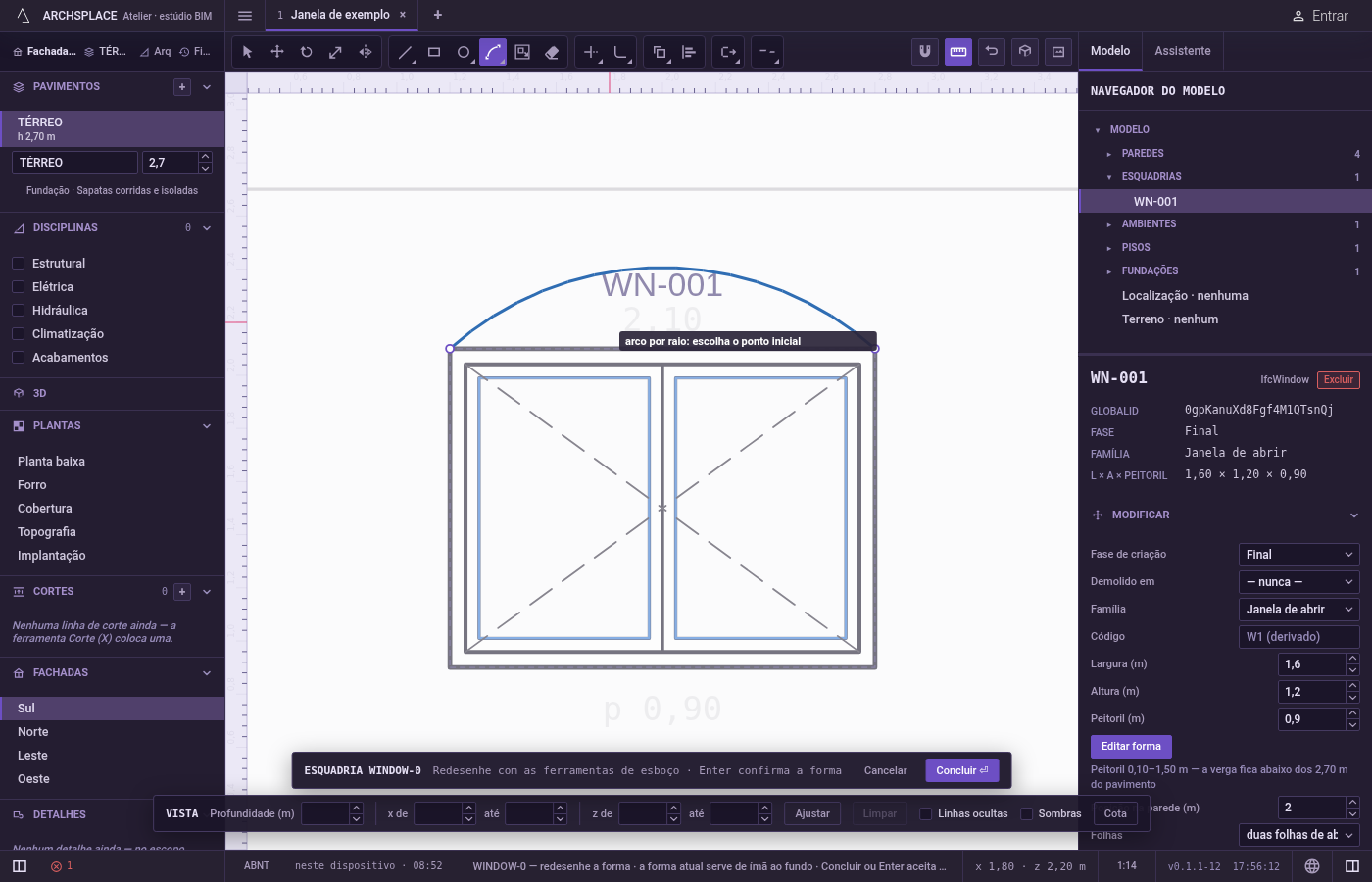Select the scale tool
This screenshot has height=882, width=1372.
click(336, 52)
